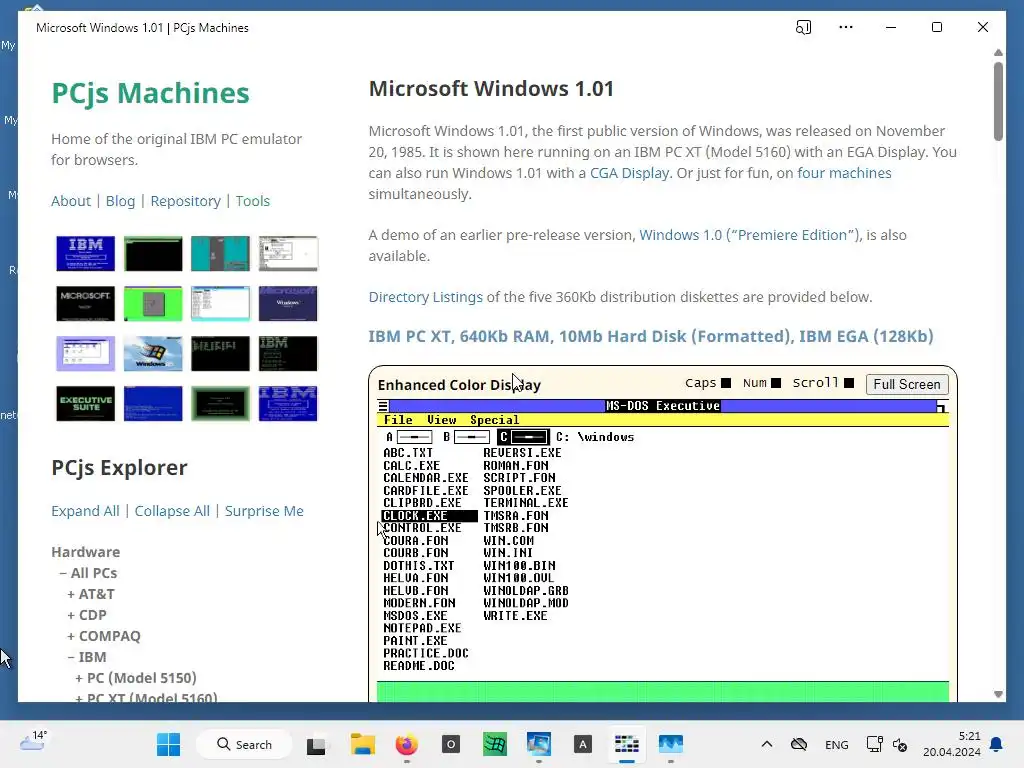Open the Blog link

120,200
